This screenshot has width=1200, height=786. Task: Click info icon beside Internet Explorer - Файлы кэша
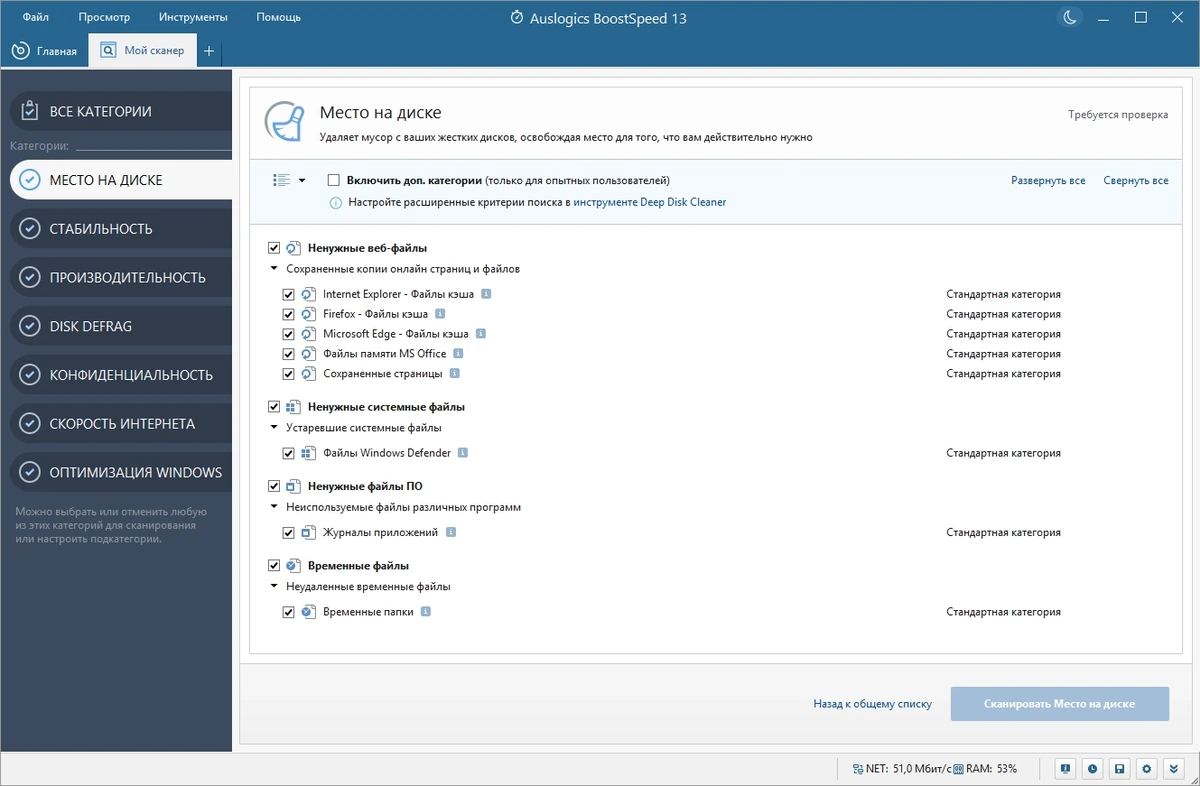pos(486,294)
